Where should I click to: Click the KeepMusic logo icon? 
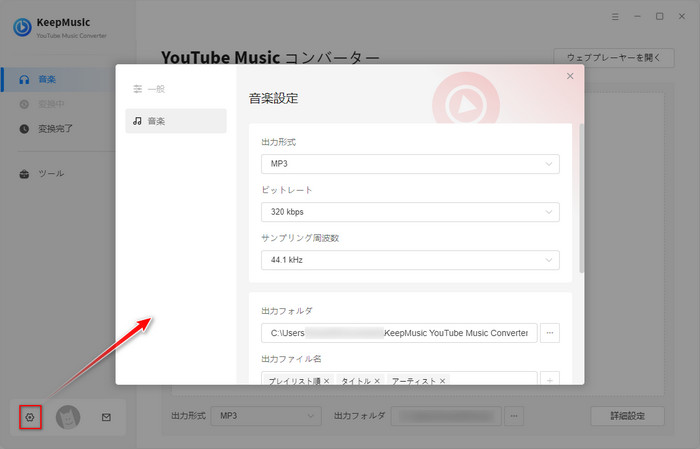[22, 28]
